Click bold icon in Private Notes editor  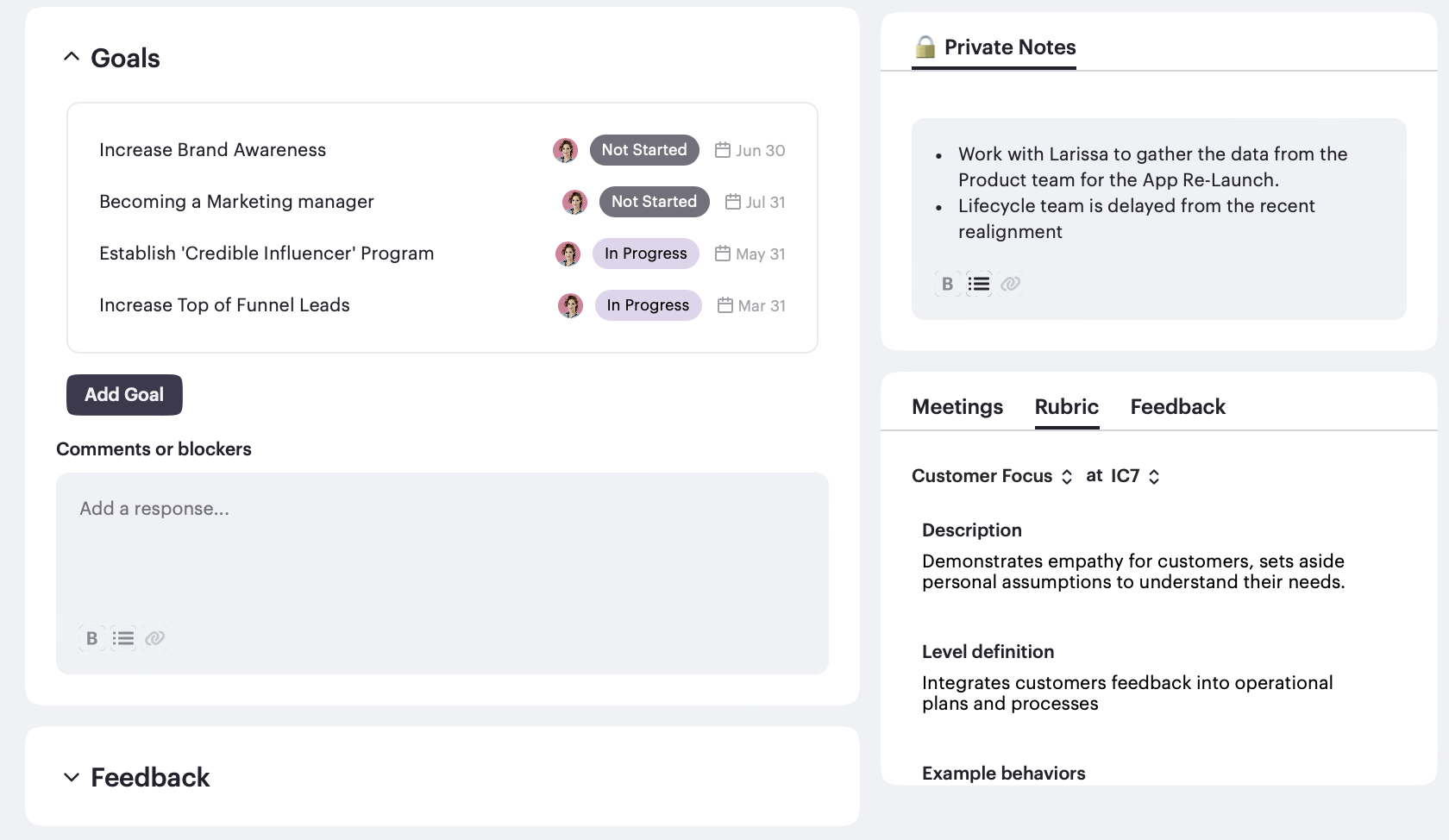(x=947, y=284)
